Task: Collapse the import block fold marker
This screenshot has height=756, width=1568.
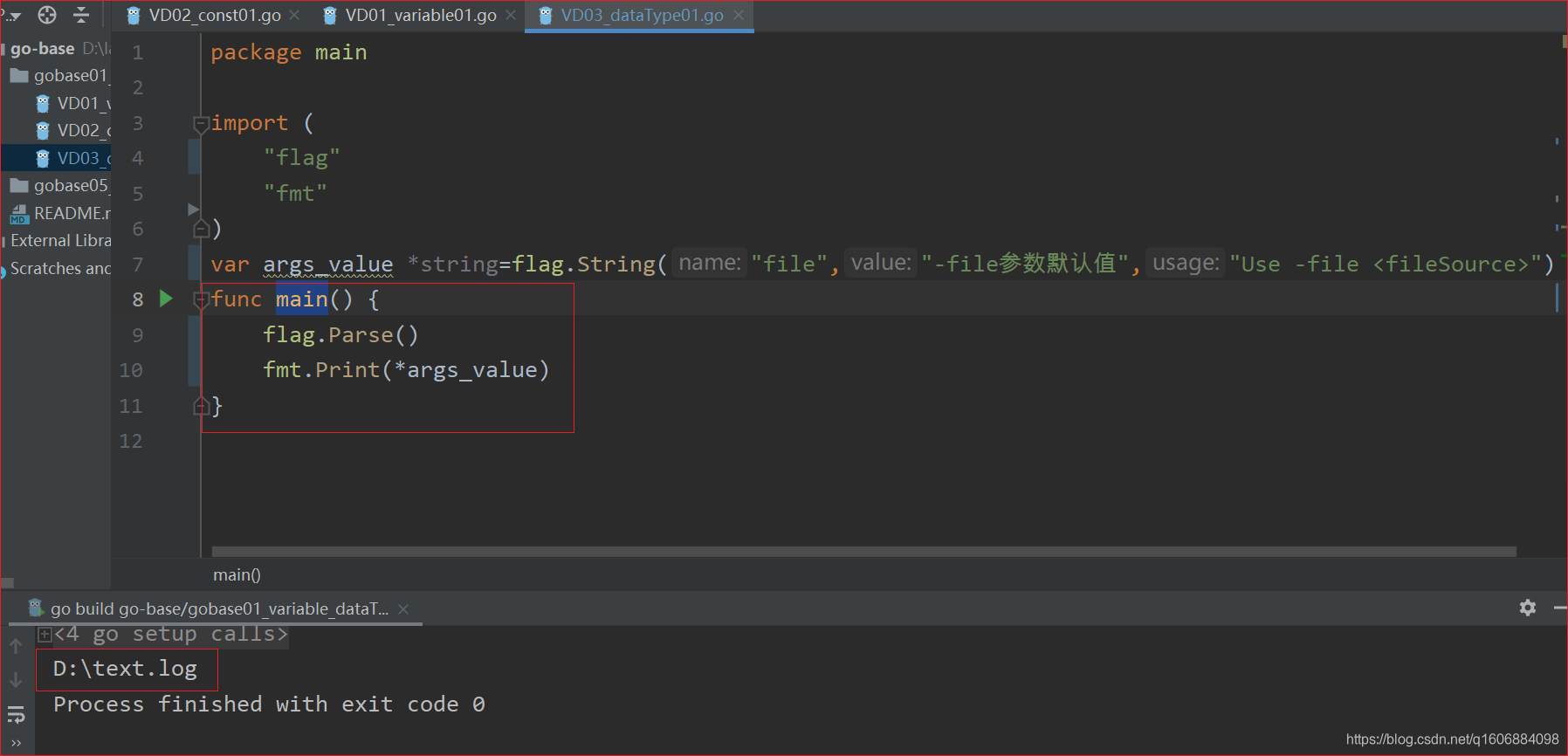Action: (x=200, y=124)
